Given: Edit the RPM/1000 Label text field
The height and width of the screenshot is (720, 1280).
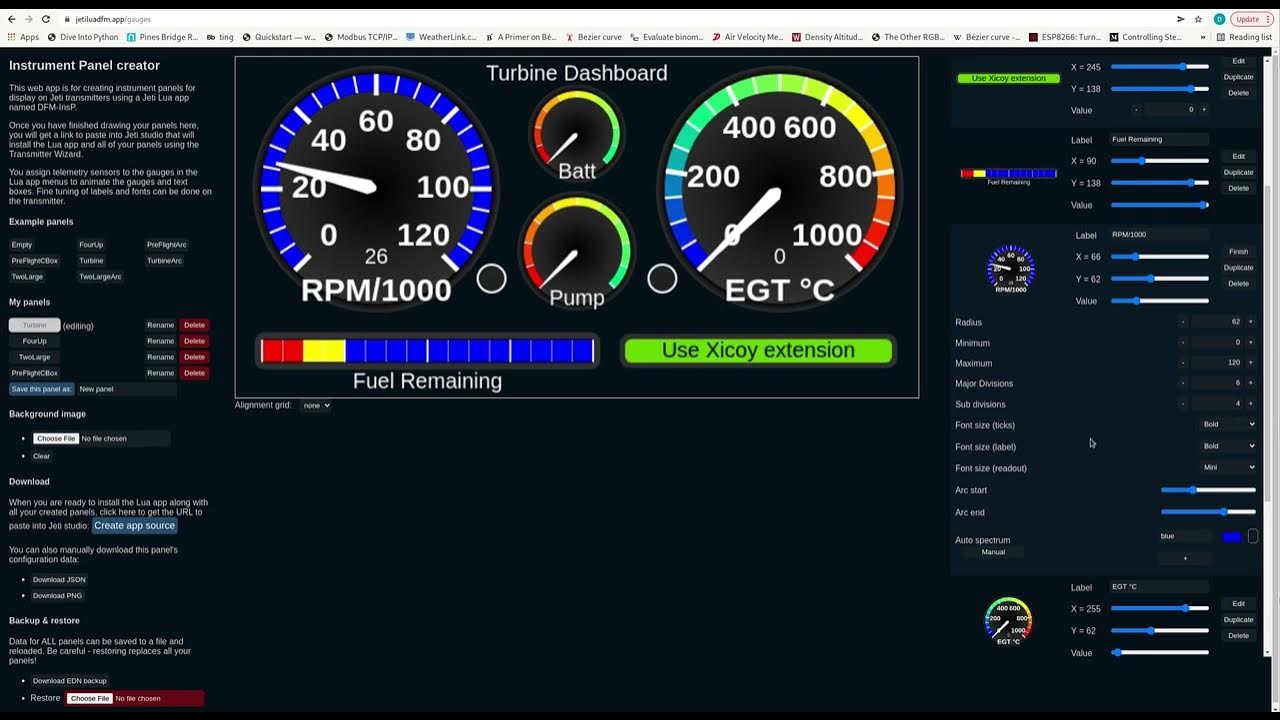Looking at the screenshot, I should coord(1158,235).
